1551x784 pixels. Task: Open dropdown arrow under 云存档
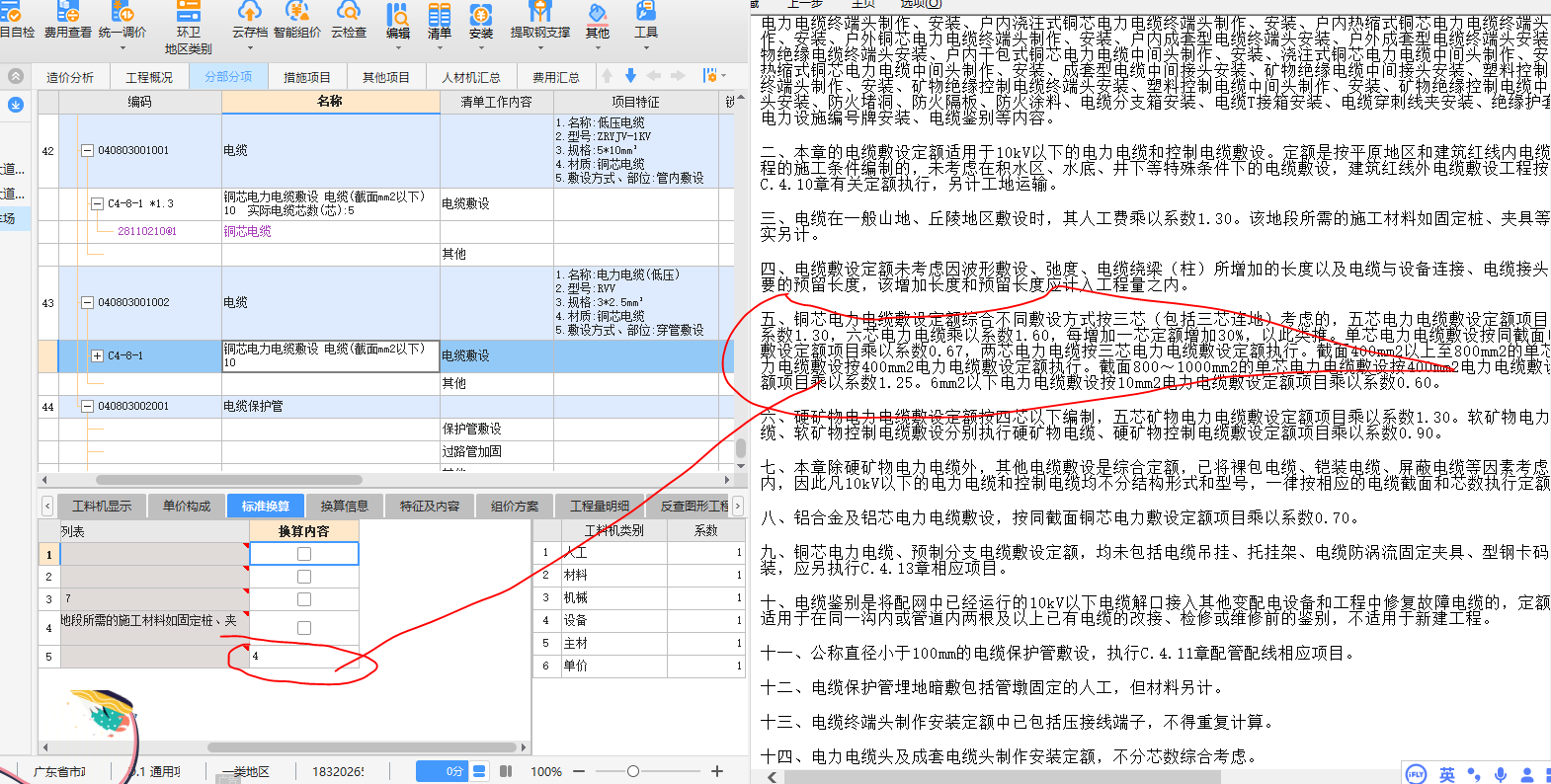click(x=250, y=47)
